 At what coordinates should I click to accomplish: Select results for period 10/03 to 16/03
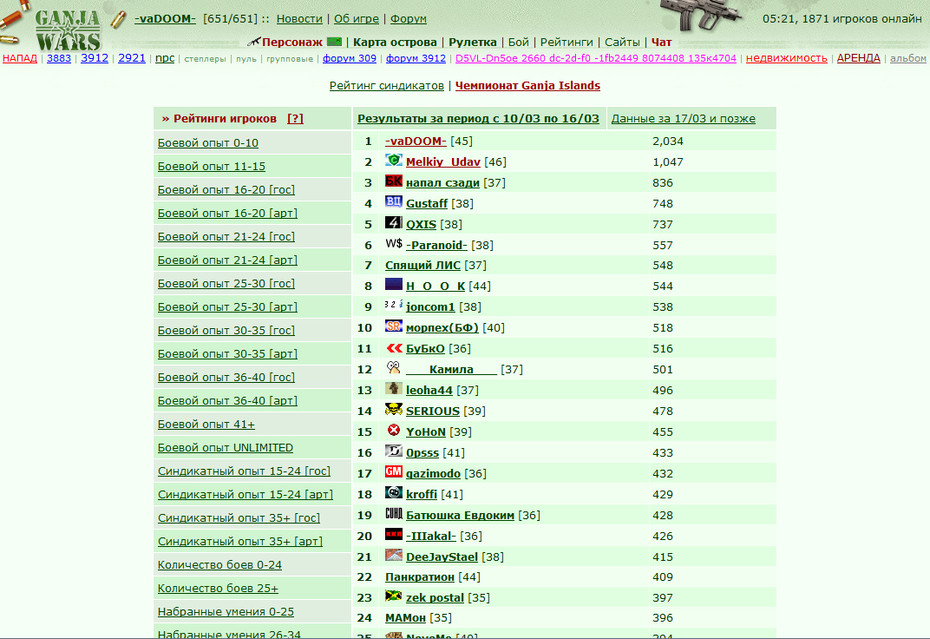478,119
